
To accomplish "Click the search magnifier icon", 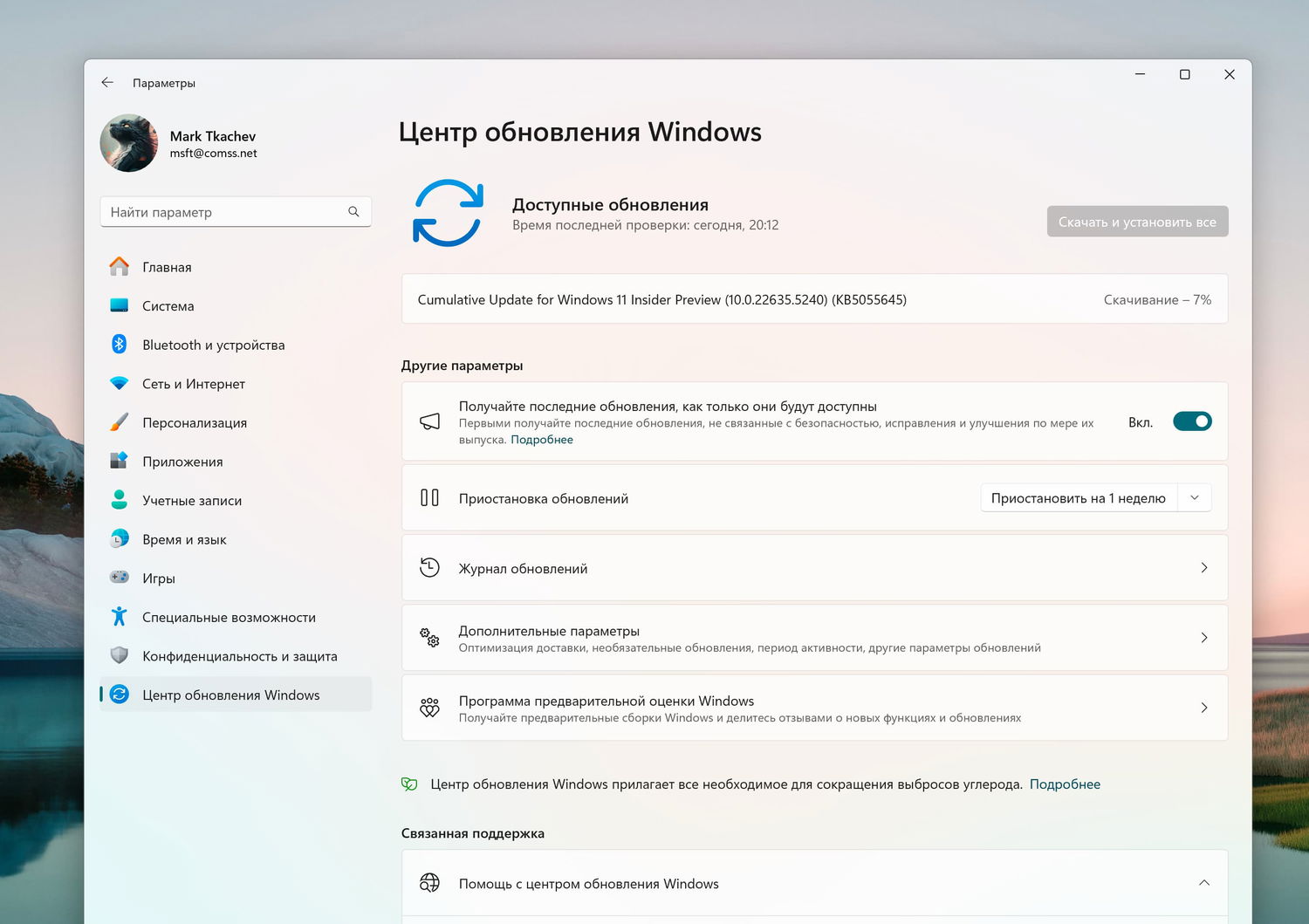I will [353, 212].
